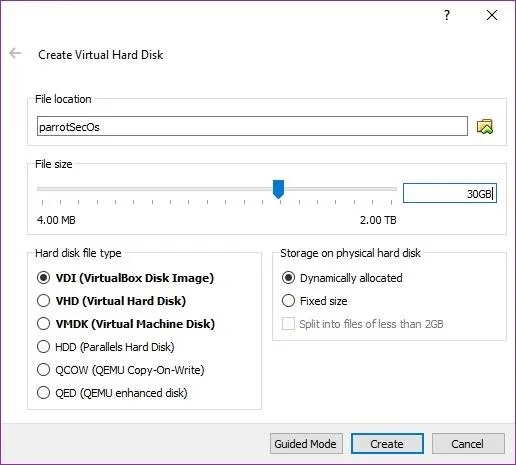The image size is (516, 465).
Task: Click the file size slider handle
Action: (x=278, y=189)
